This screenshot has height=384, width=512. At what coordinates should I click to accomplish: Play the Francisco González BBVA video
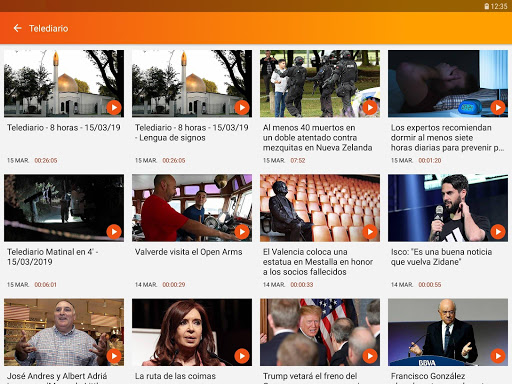coord(498,356)
